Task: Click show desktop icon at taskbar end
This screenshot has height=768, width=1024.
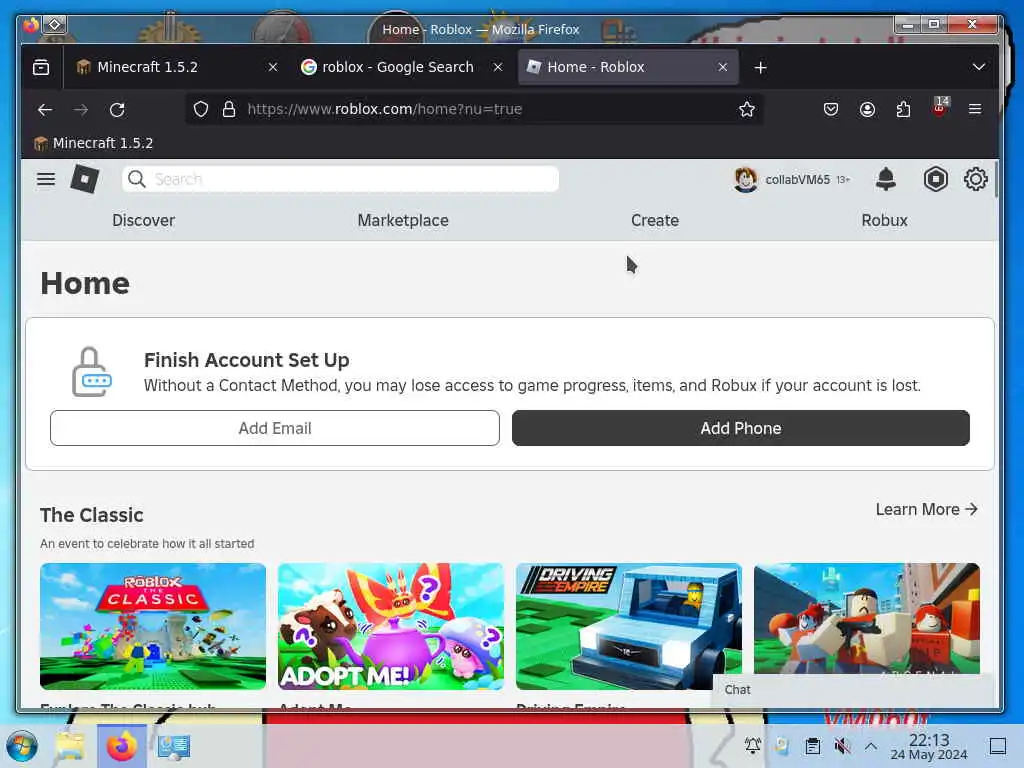Action: [x=997, y=746]
